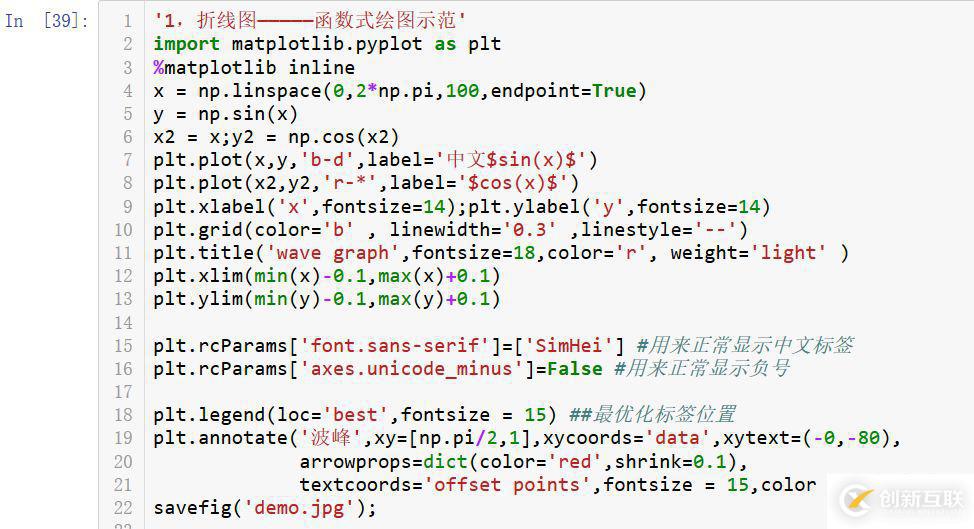This screenshot has width=974, height=529.
Task: Click the '波峰' annotation string
Action: 330,438
